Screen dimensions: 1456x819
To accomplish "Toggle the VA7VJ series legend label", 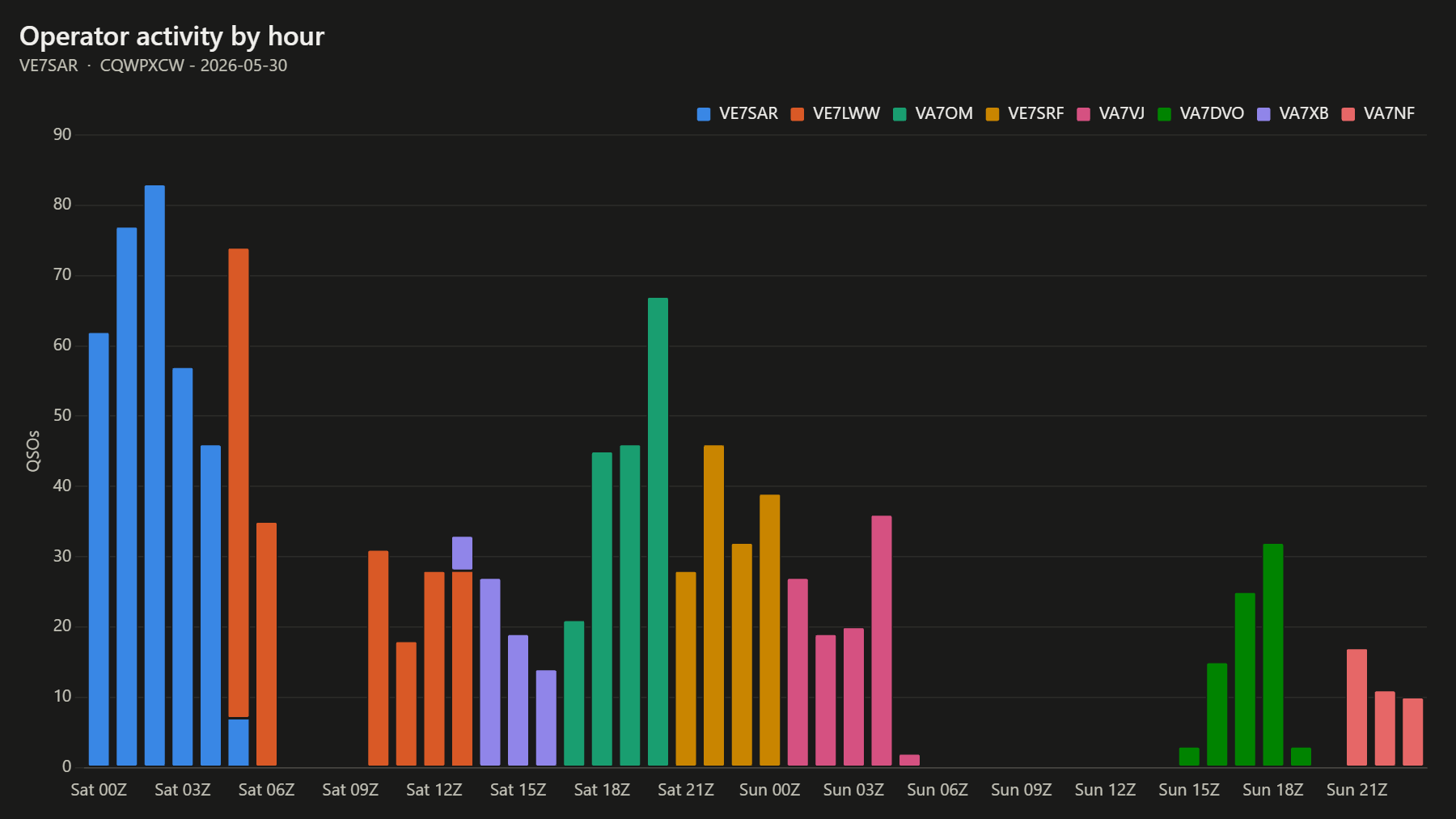I will pyautogui.click(x=1121, y=113).
